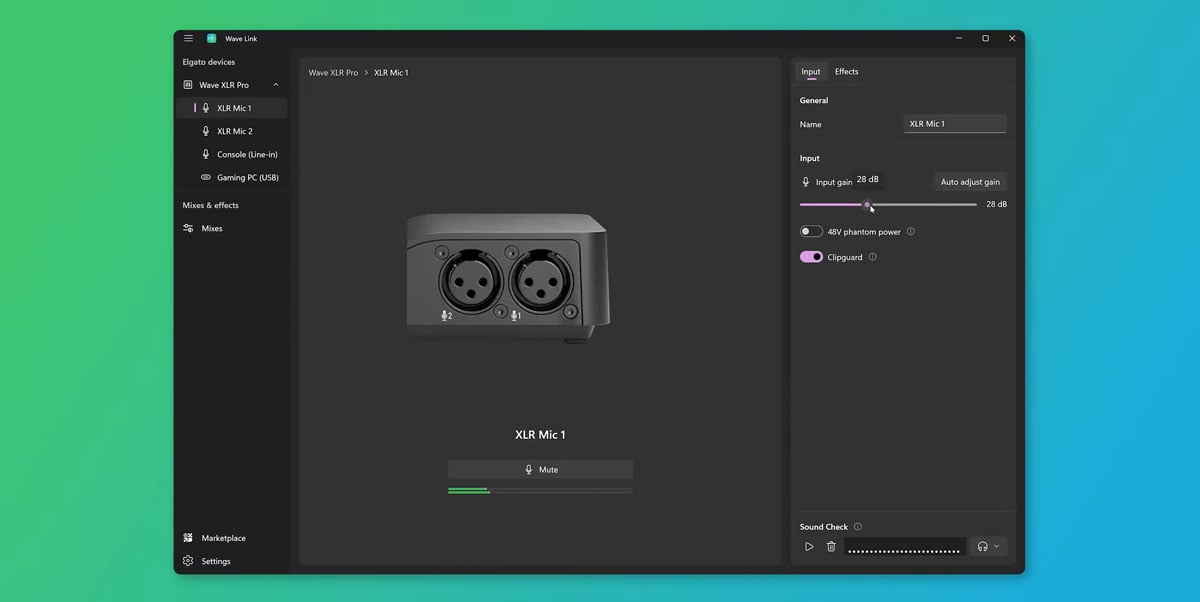
Task: Go to Wave XLR Pro breadcrumb
Action: point(333,73)
